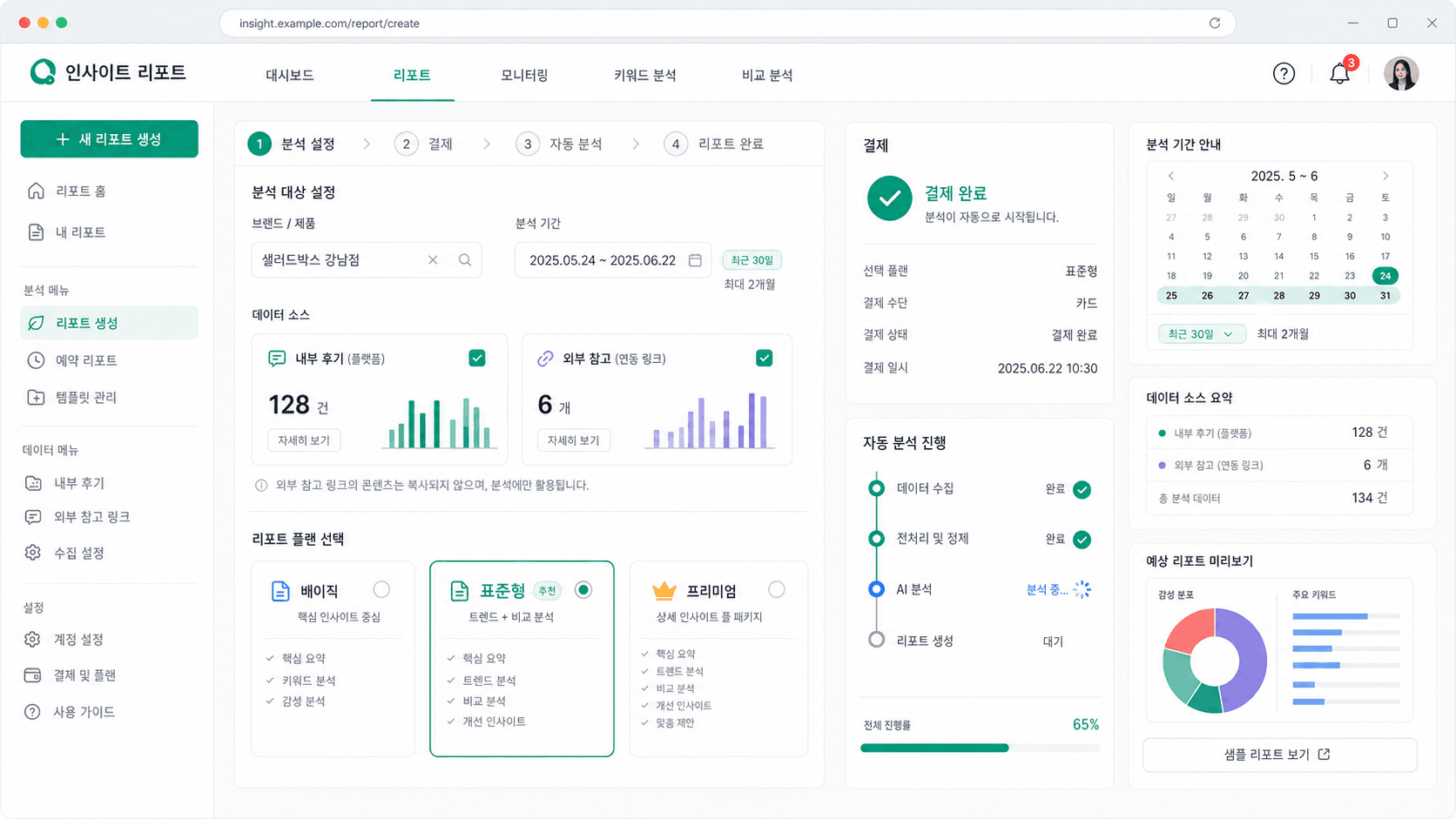The height and width of the screenshot is (819, 1456).
Task: Open the 모니터링 tab
Action: (524, 76)
